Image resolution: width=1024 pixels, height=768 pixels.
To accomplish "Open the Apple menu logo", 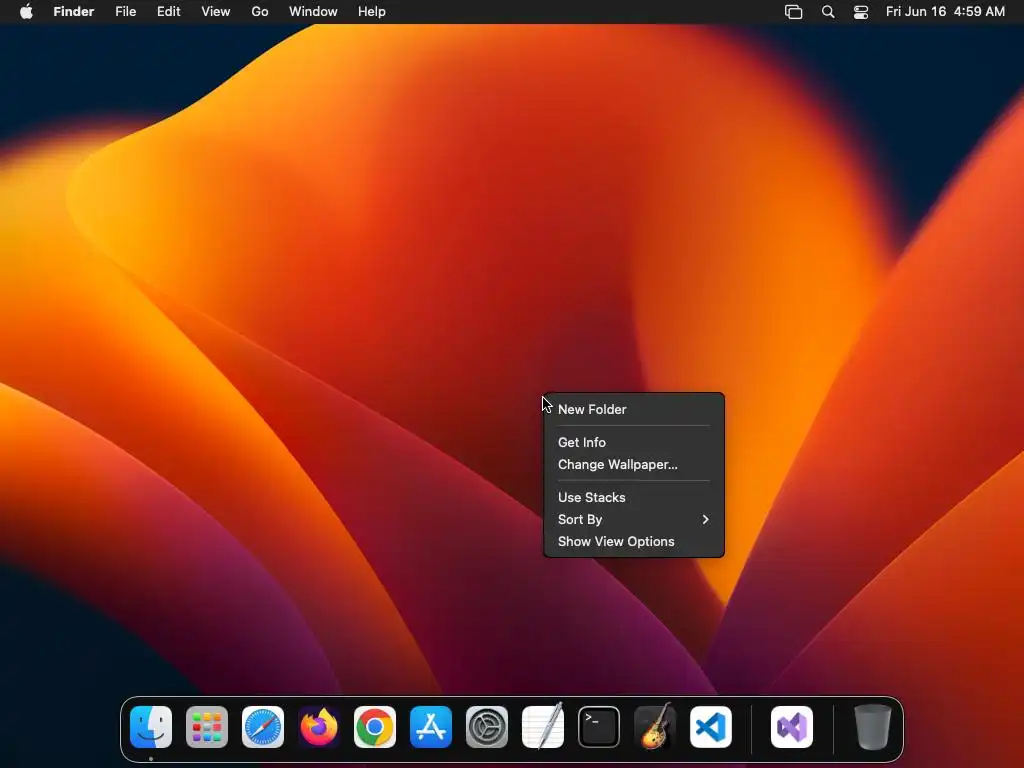I will (26, 12).
